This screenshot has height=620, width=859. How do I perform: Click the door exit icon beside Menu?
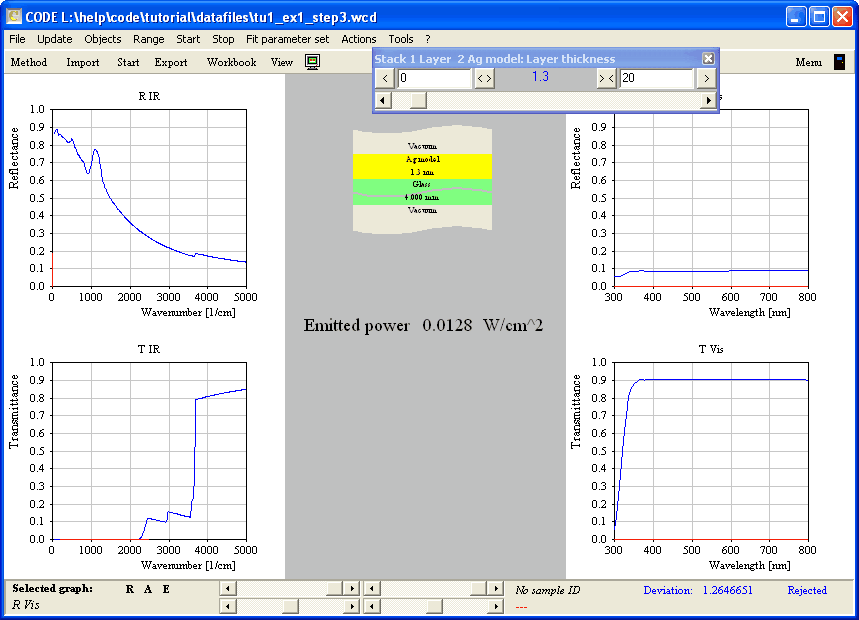pyautogui.click(x=839, y=62)
